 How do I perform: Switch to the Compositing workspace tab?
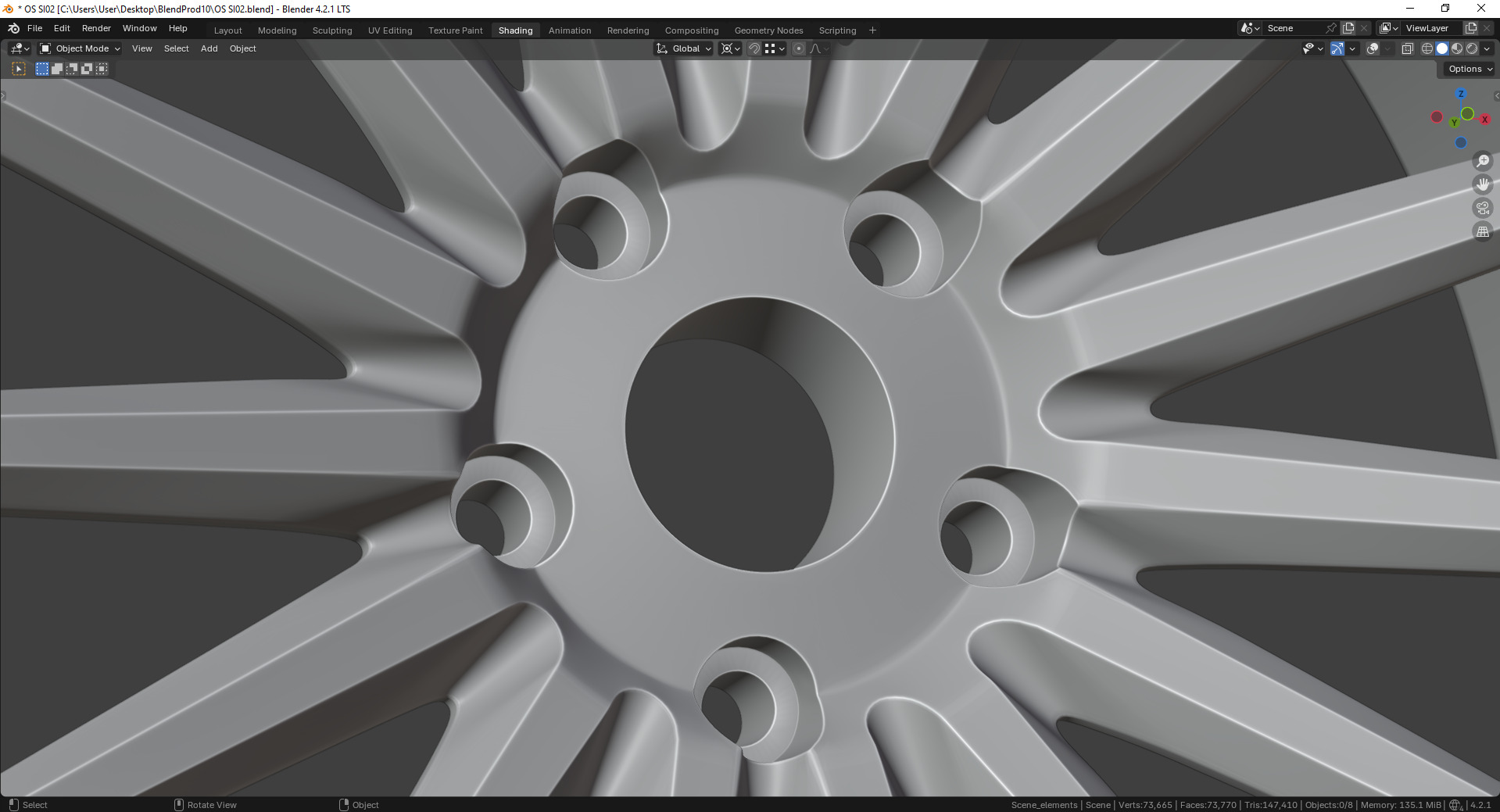click(692, 30)
